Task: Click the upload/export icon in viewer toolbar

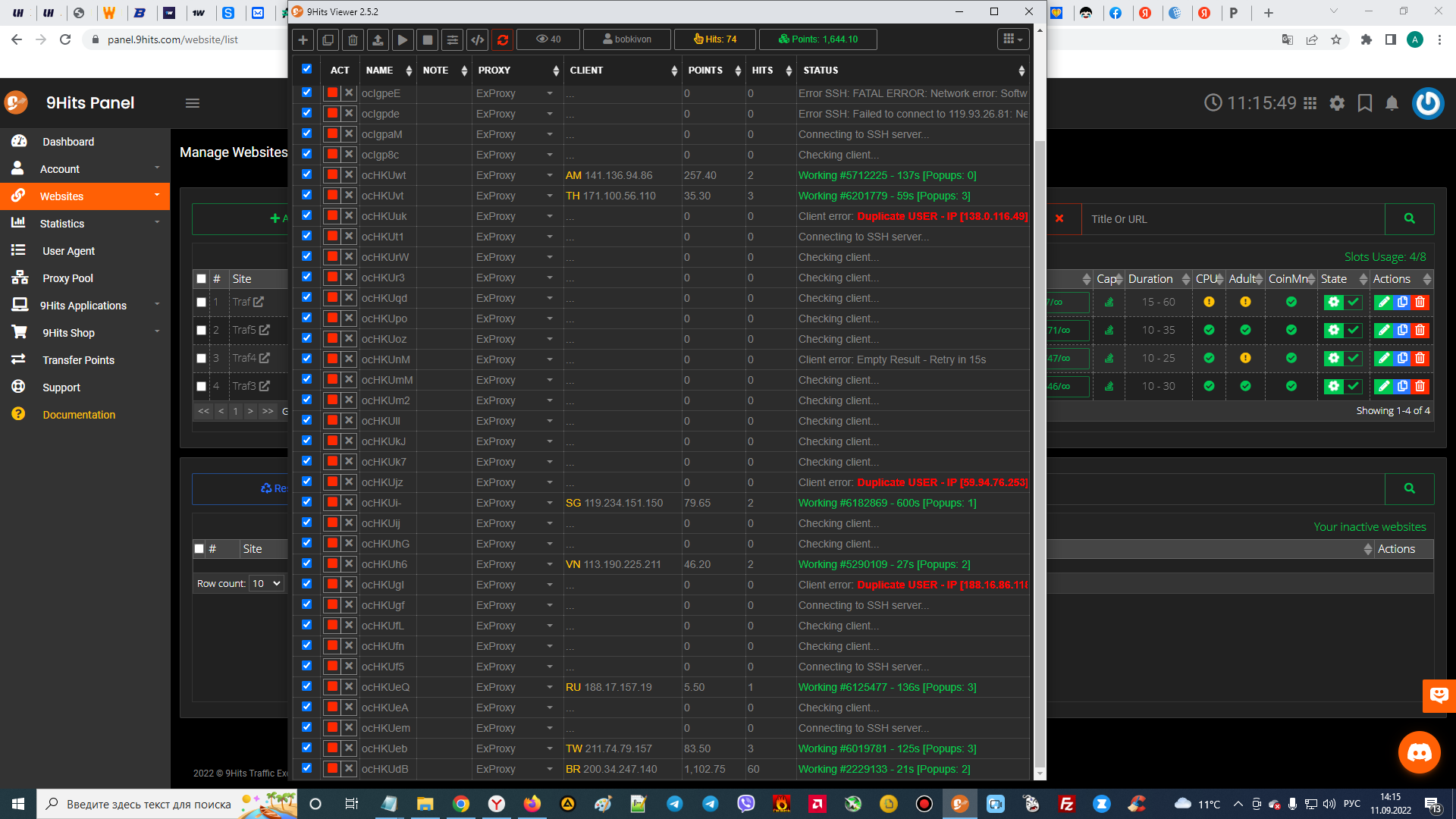Action: [378, 39]
